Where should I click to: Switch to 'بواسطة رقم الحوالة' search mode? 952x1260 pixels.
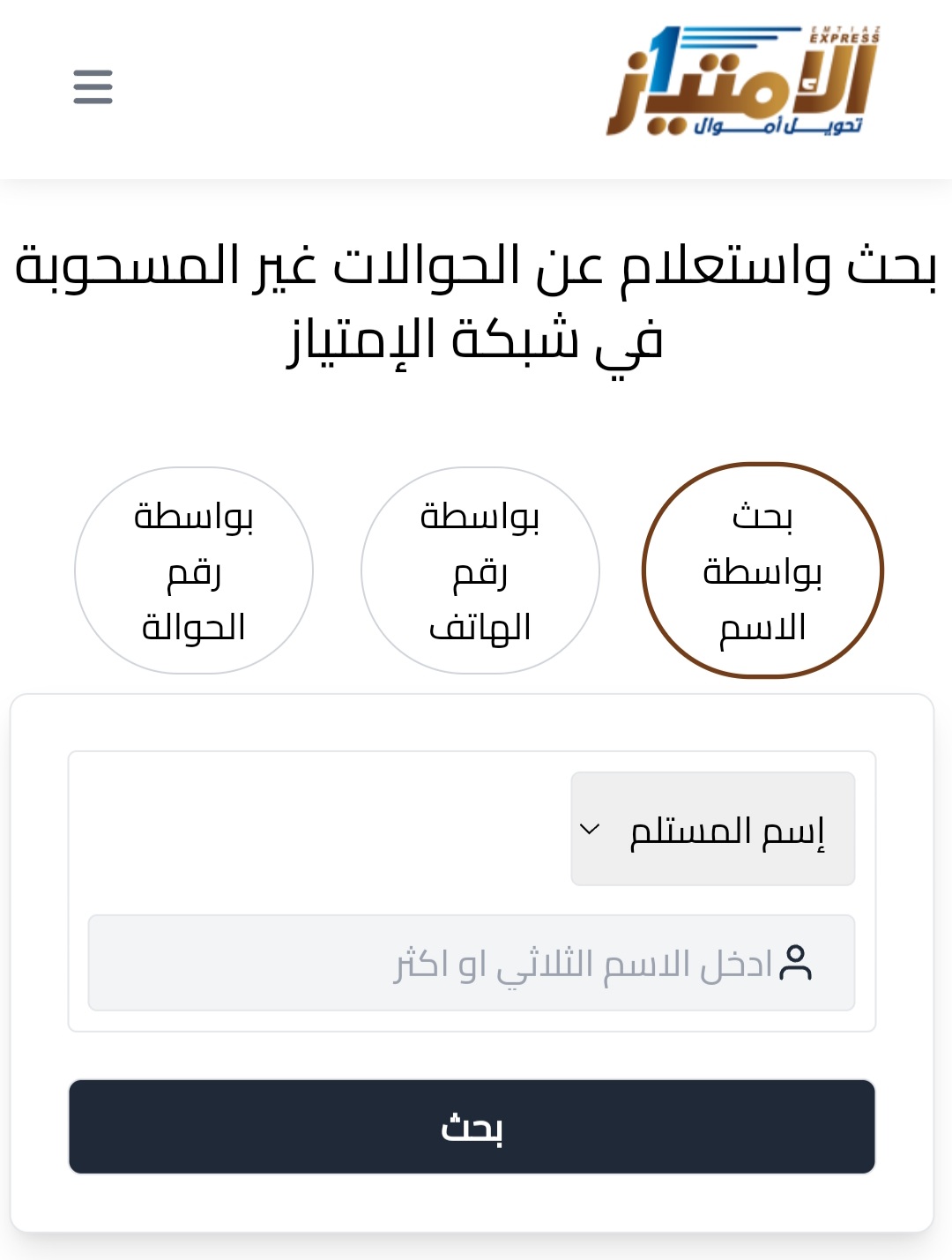(x=194, y=570)
